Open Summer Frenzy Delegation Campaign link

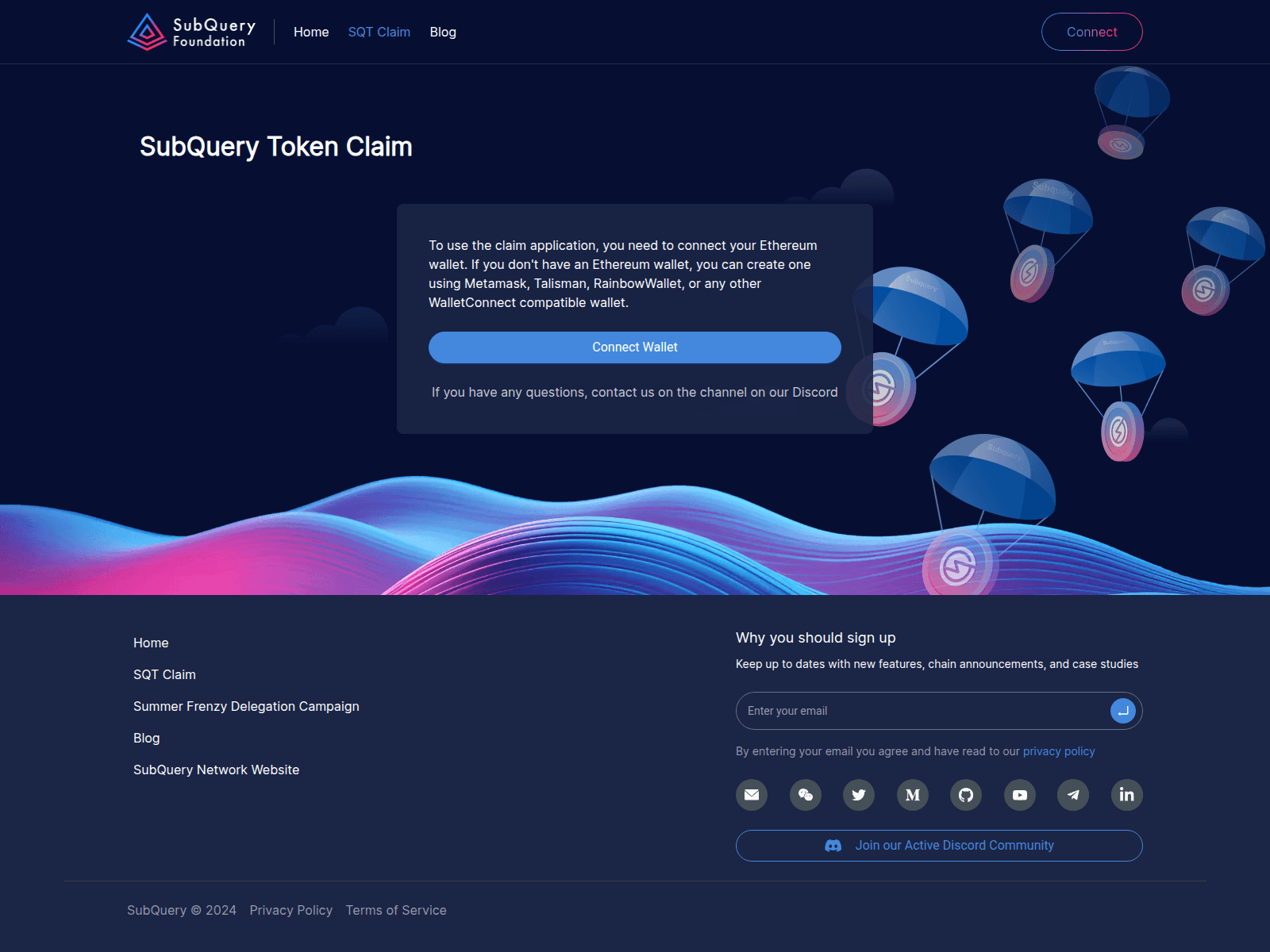[246, 706]
